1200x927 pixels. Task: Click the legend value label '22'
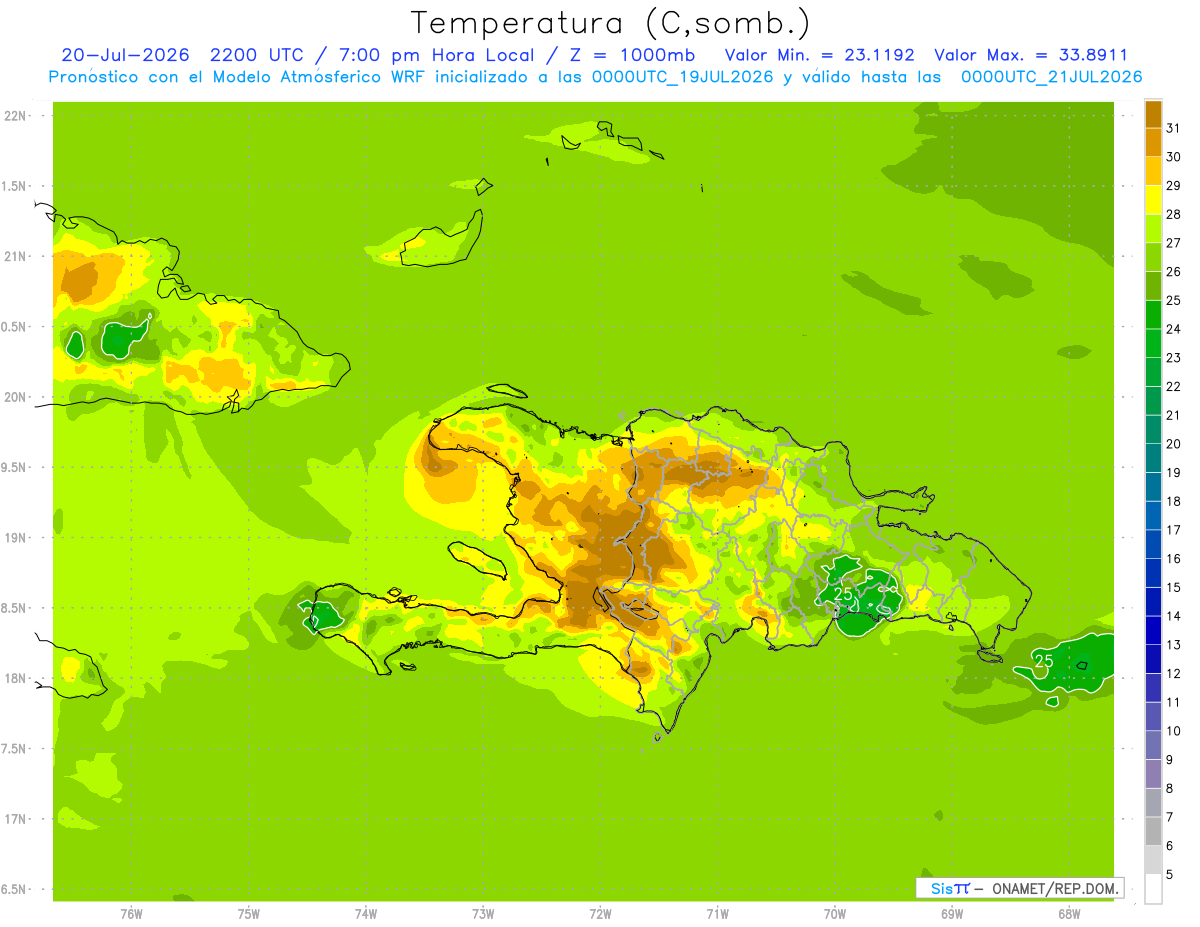1174,386
